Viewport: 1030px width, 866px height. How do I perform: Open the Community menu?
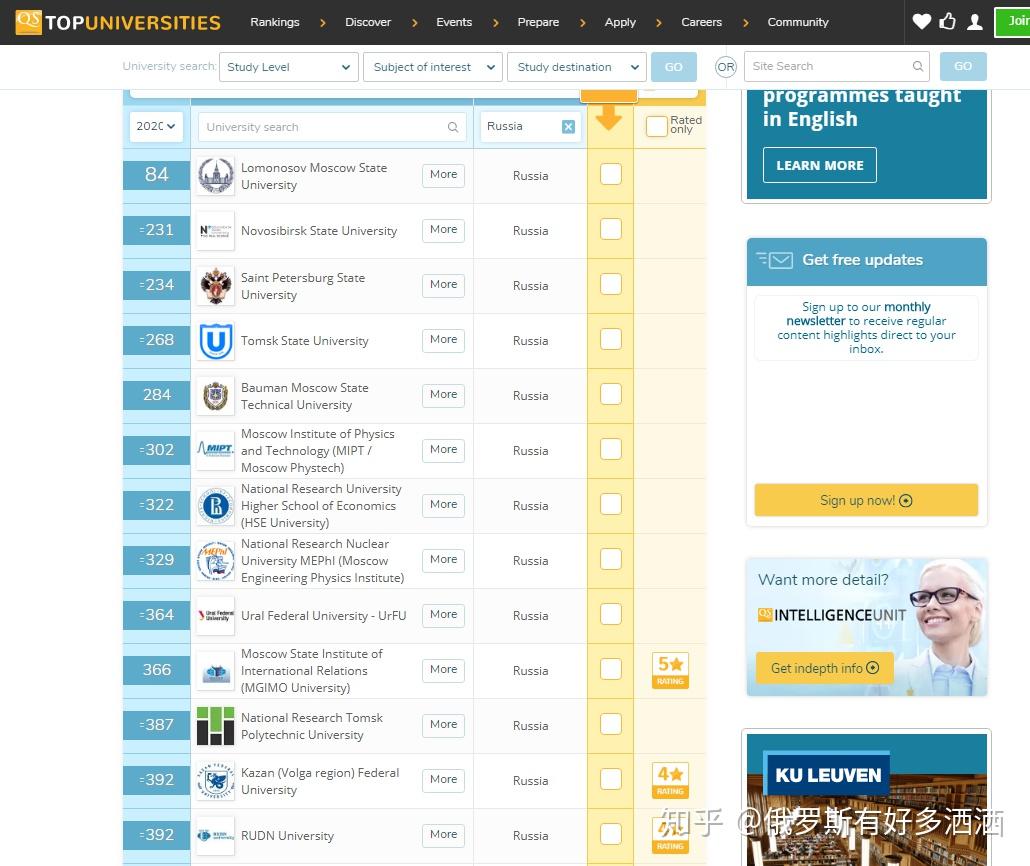798,22
